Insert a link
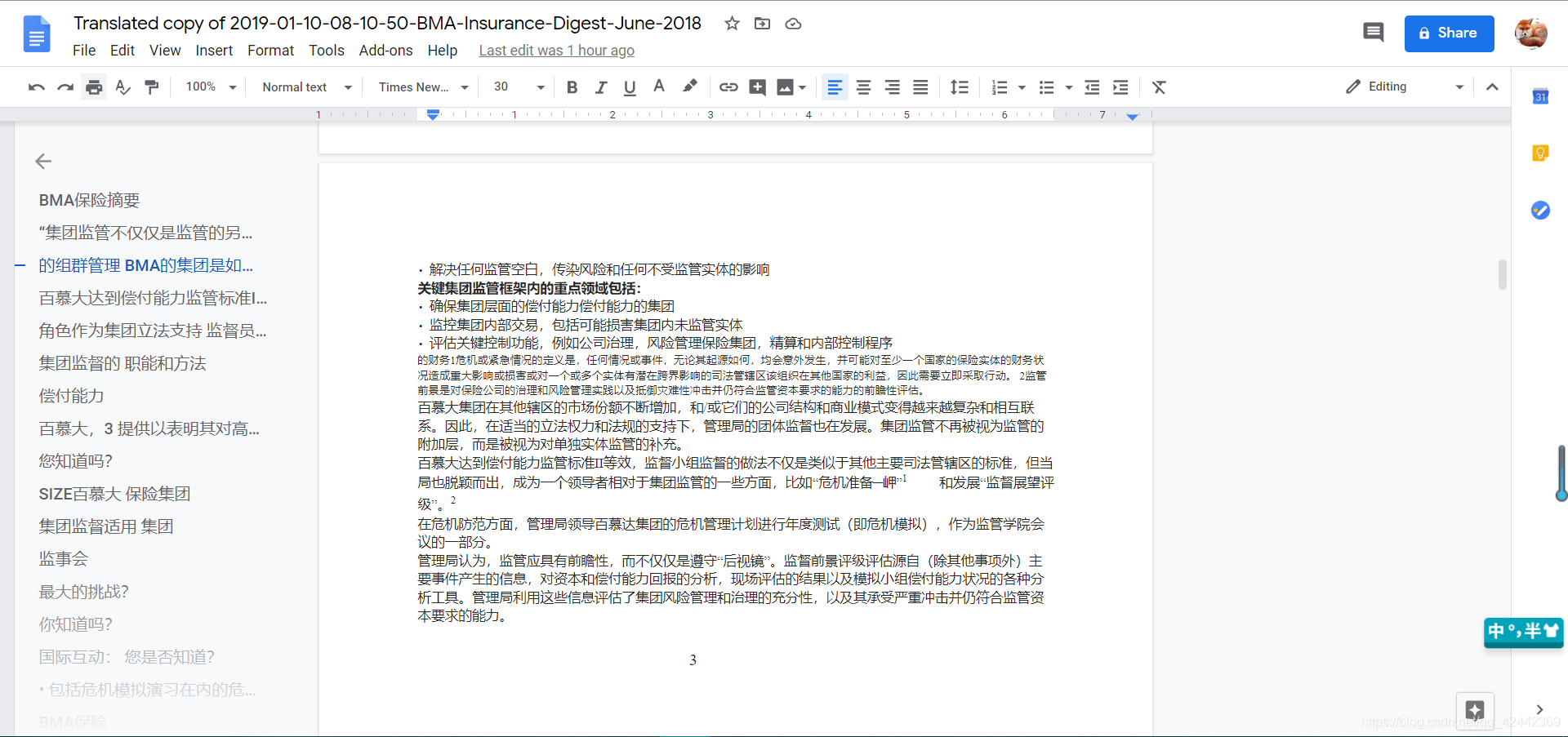1568x737 pixels. pyautogui.click(x=728, y=87)
